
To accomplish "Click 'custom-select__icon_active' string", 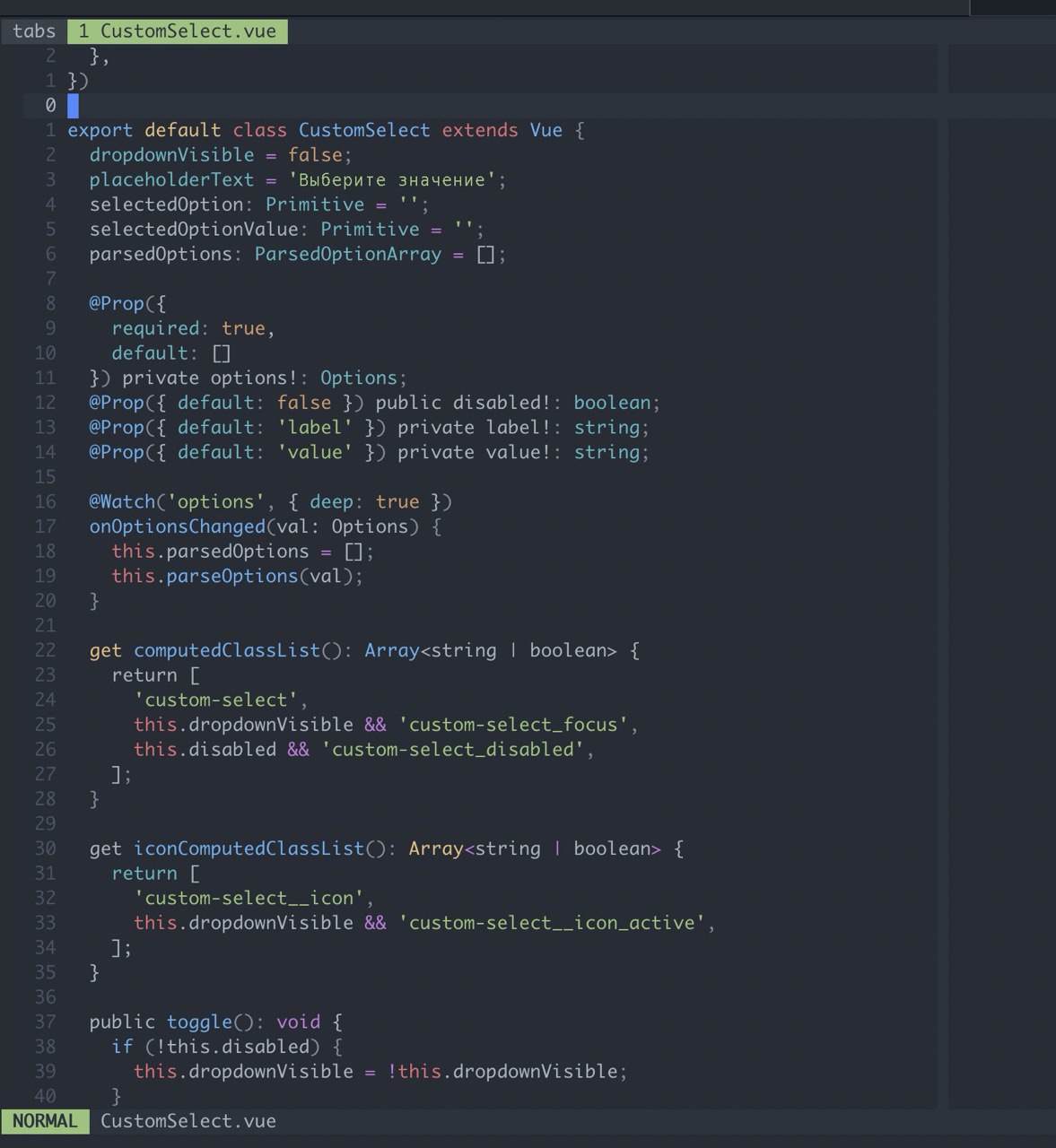I will (552, 924).
